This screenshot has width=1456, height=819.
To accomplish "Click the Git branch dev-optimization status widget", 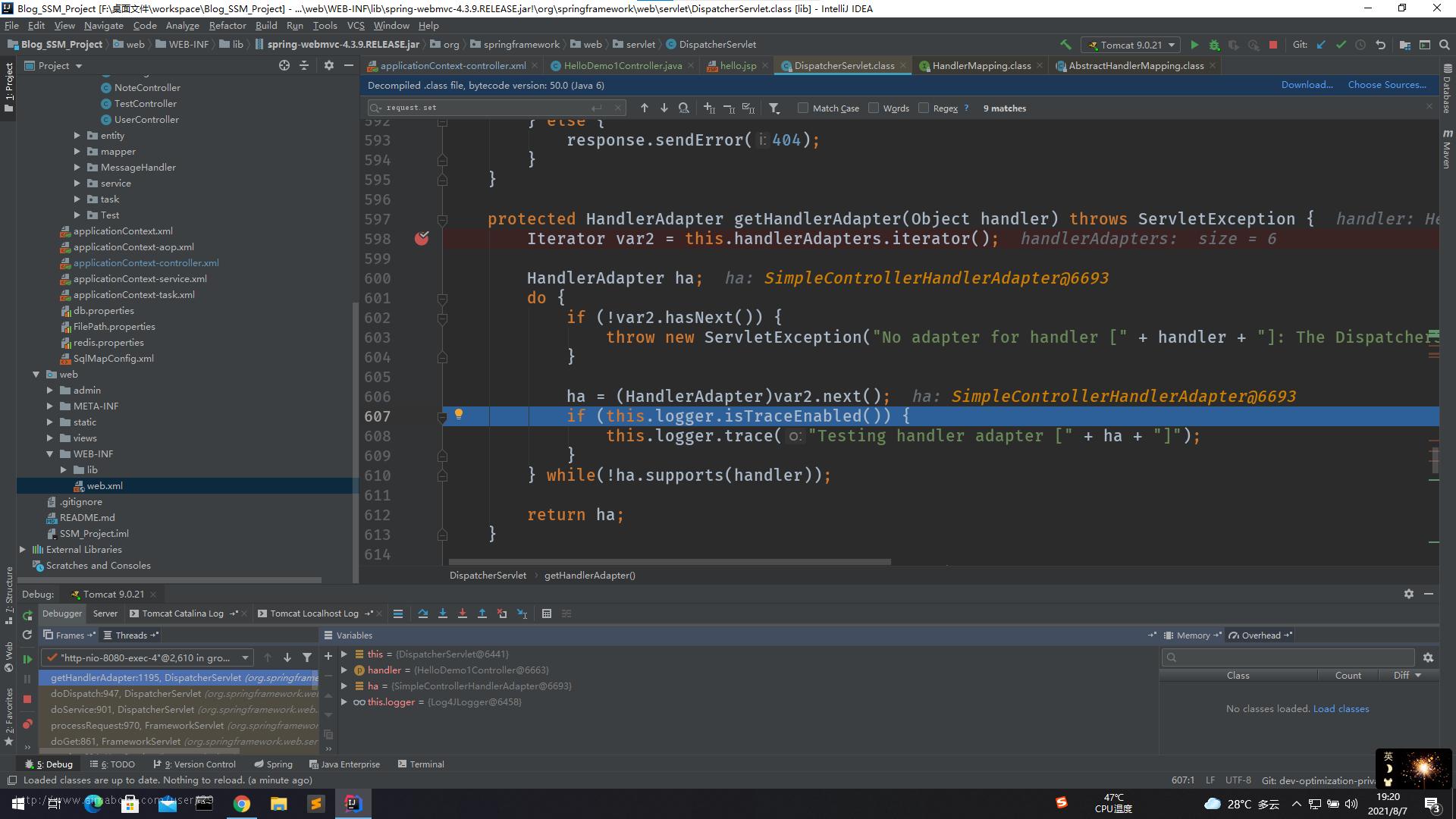I will point(1318,780).
